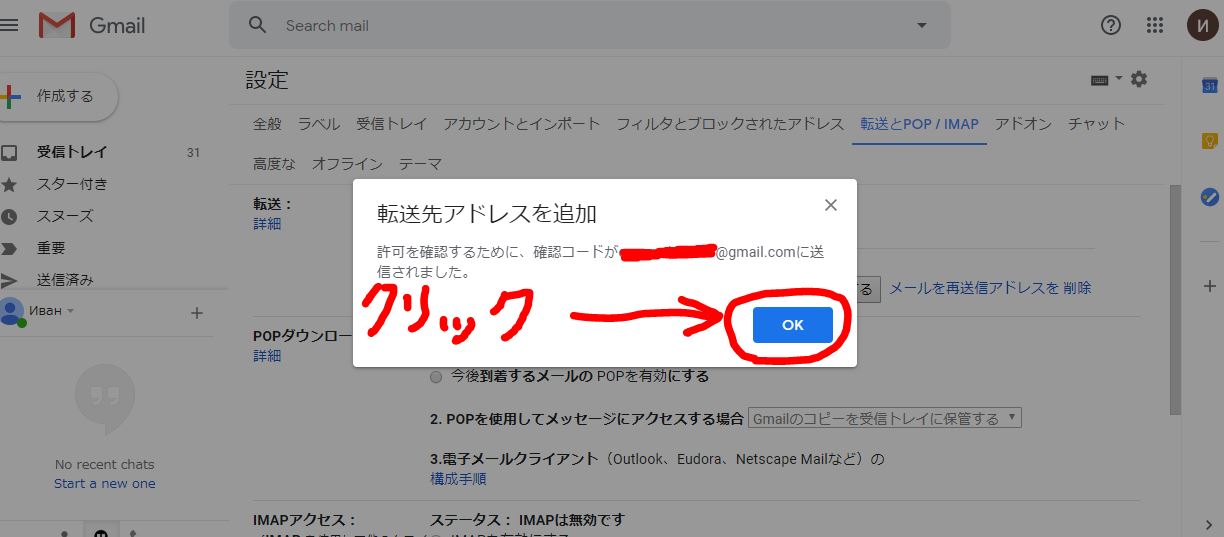Open the search options dropdown arrow

[921, 25]
